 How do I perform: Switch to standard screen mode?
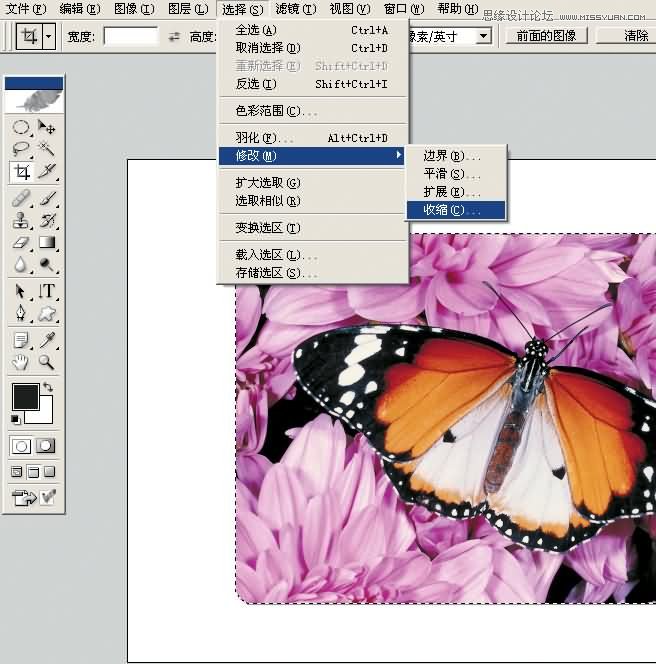(17, 472)
